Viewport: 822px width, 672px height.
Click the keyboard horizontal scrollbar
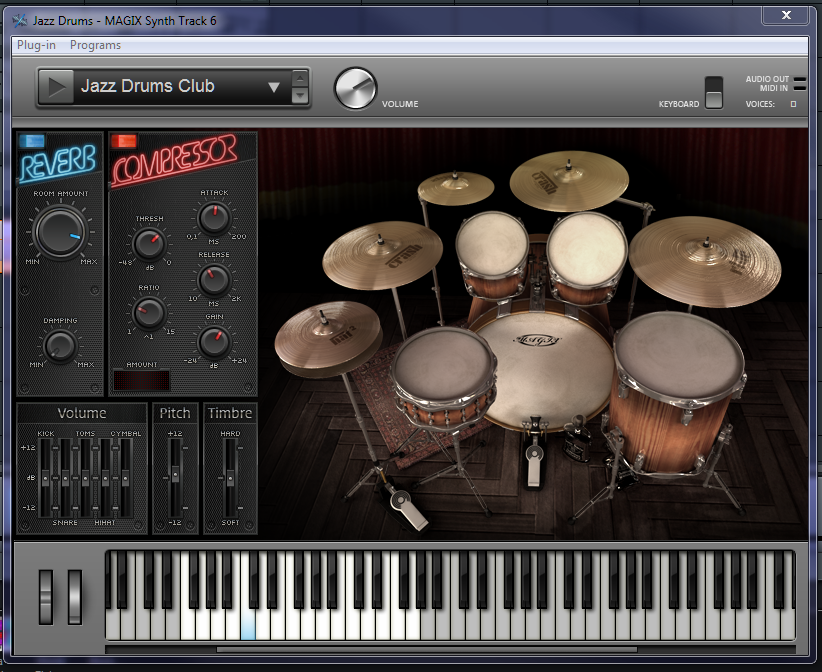427,650
